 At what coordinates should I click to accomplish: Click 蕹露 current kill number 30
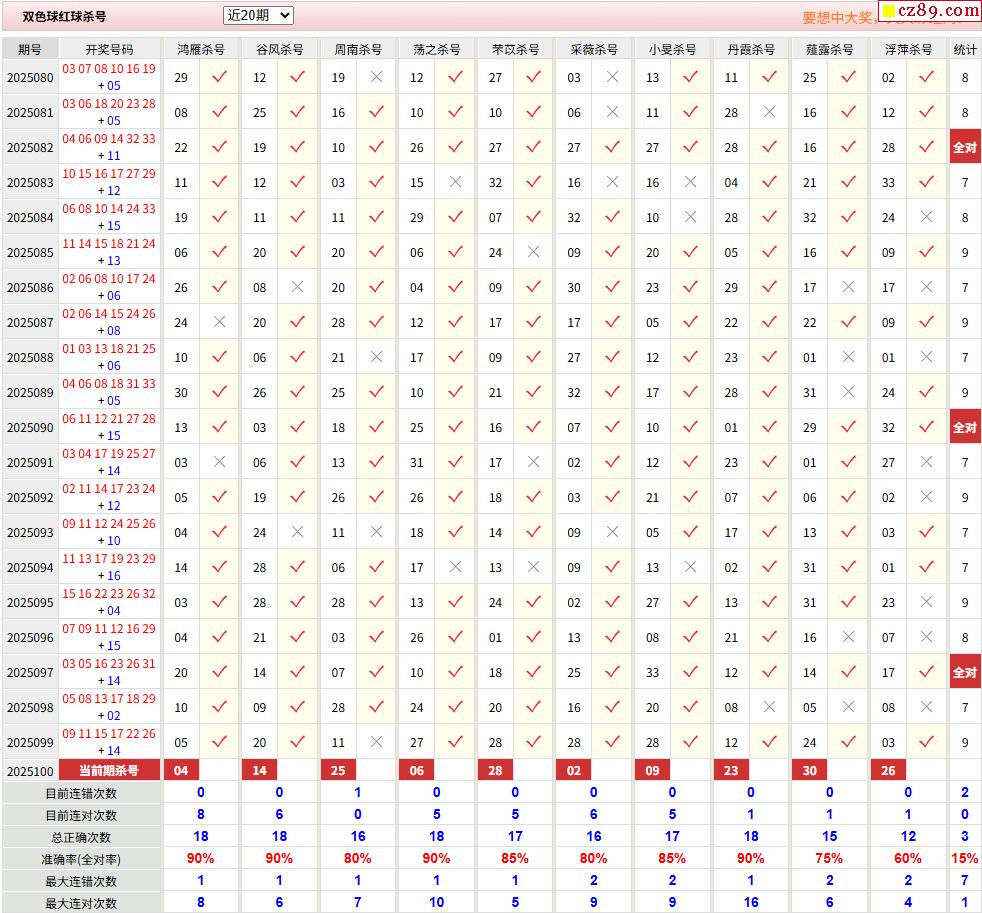click(x=810, y=770)
